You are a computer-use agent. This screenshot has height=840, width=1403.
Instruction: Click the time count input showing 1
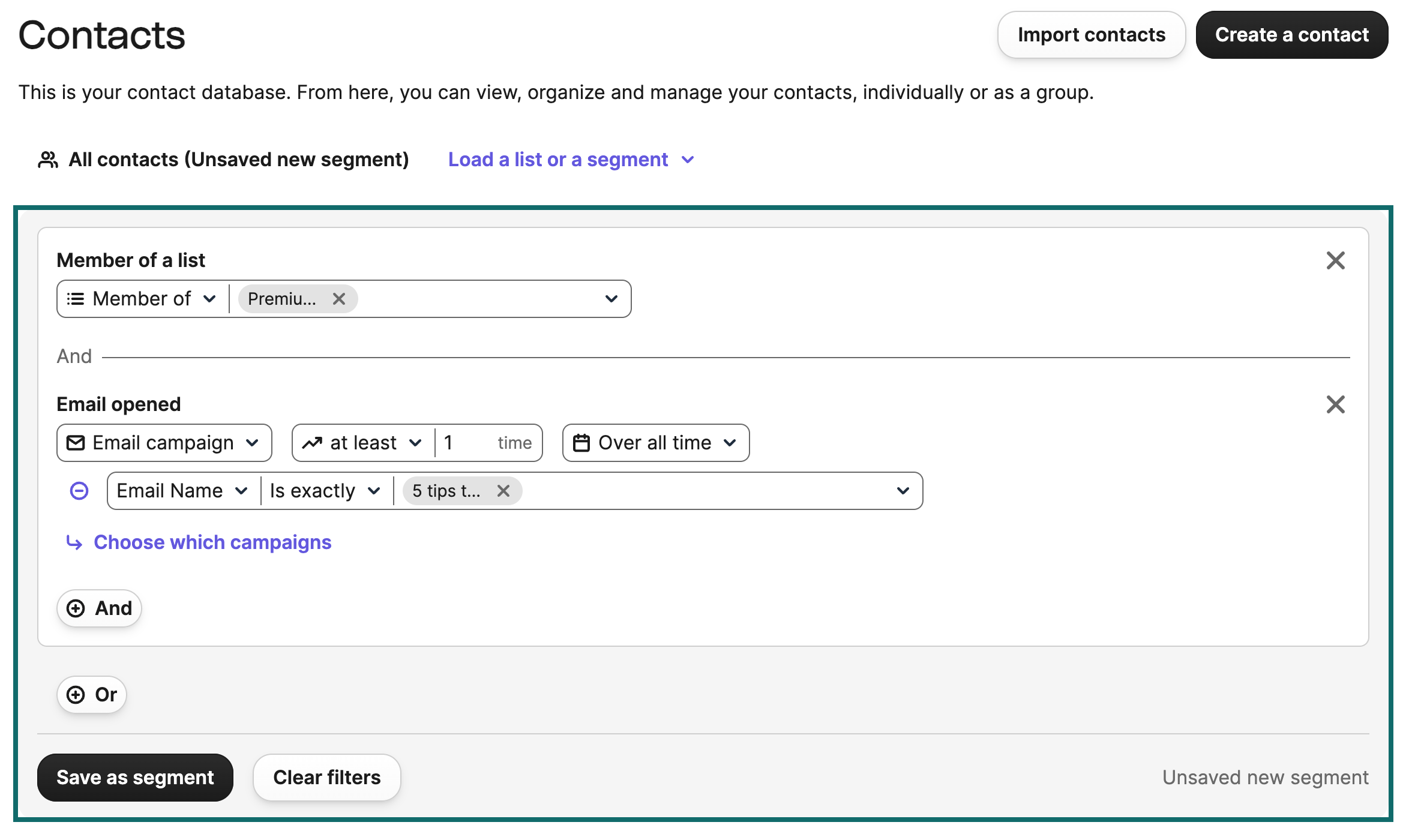(457, 443)
